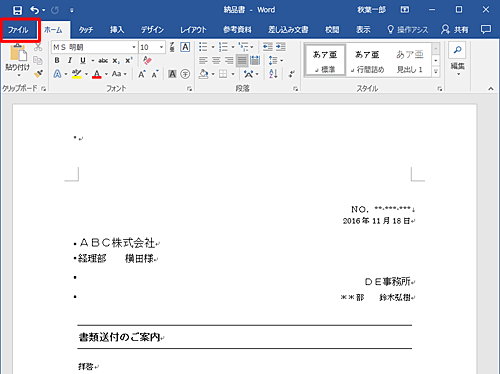Click the Format Painter brush icon
The image size is (500, 374).
(x=38, y=74)
